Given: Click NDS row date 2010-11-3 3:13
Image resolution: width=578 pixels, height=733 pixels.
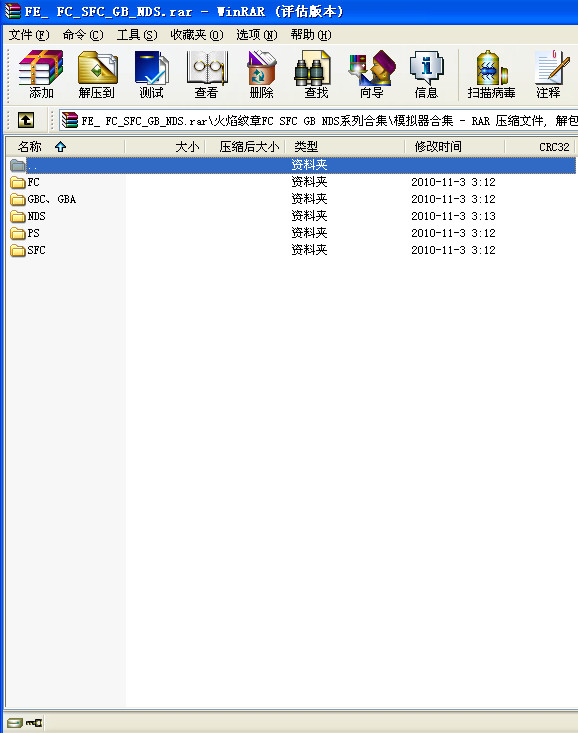Looking at the screenshot, I should (x=453, y=216).
